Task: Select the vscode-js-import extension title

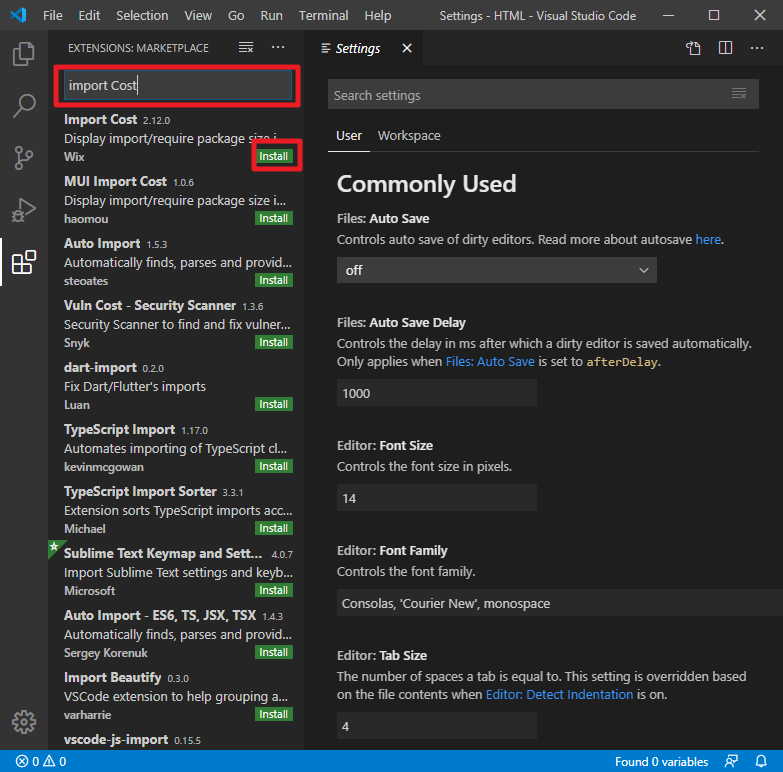Action: (116, 740)
